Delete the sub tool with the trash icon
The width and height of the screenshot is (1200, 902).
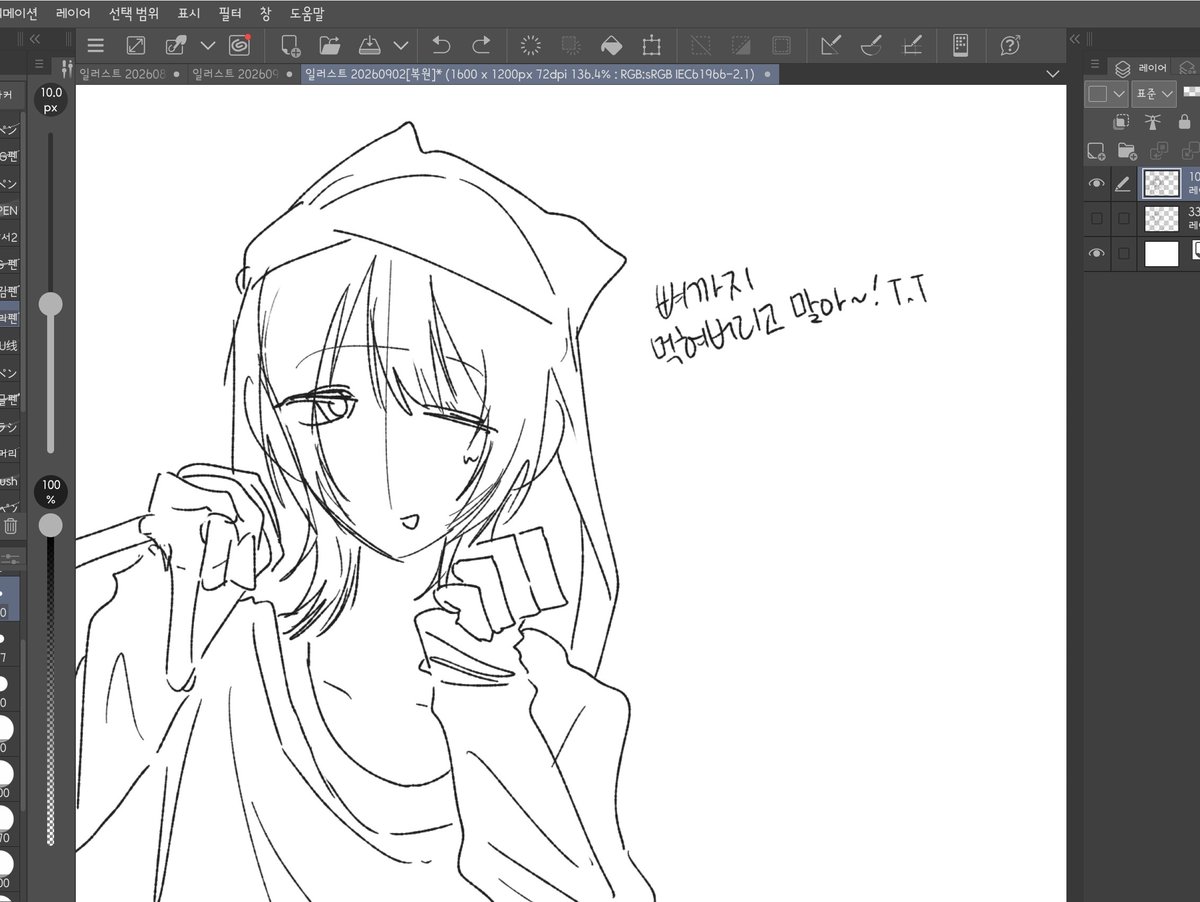pyautogui.click(x=10, y=526)
